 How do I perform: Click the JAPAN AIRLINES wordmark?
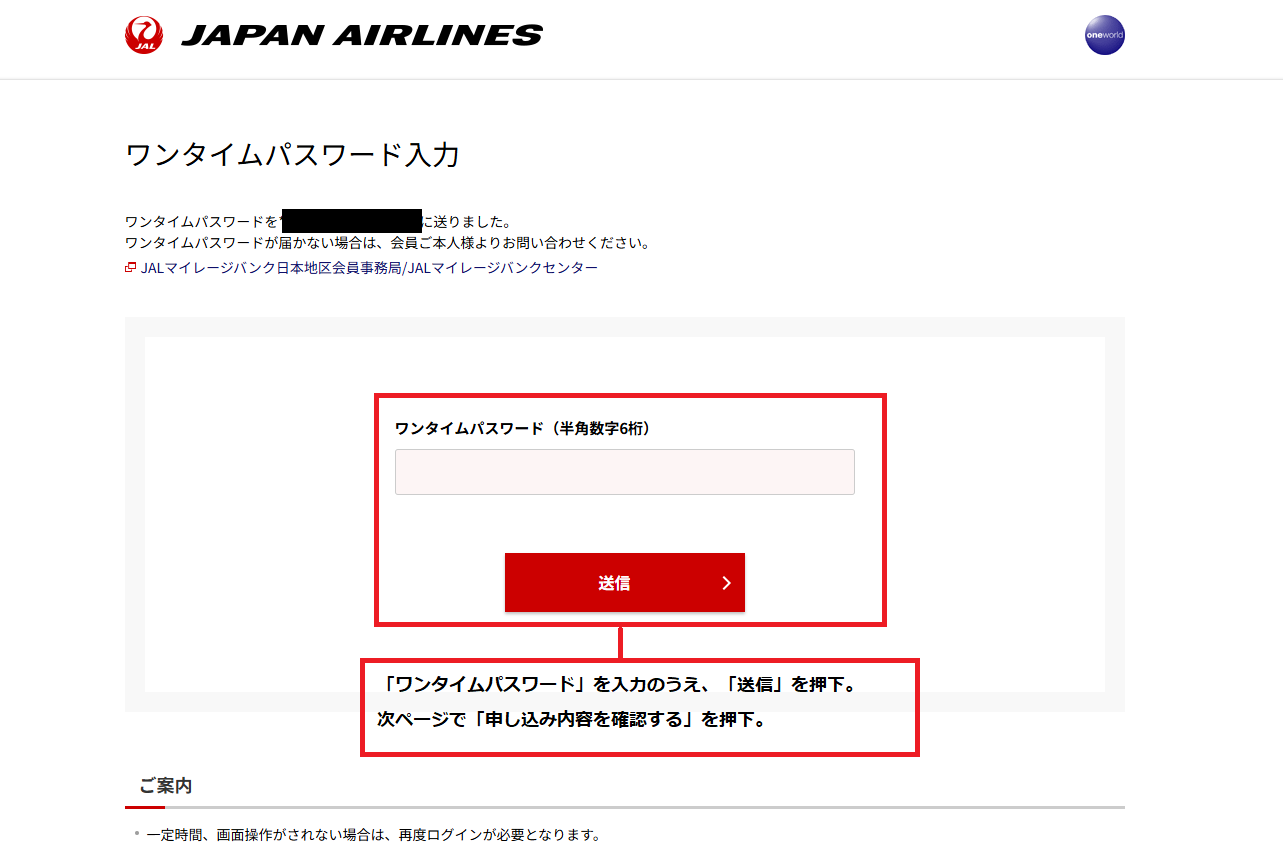click(x=362, y=36)
